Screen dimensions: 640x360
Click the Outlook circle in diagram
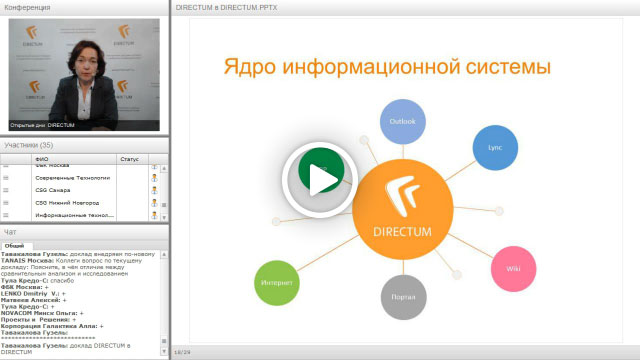coord(402,122)
